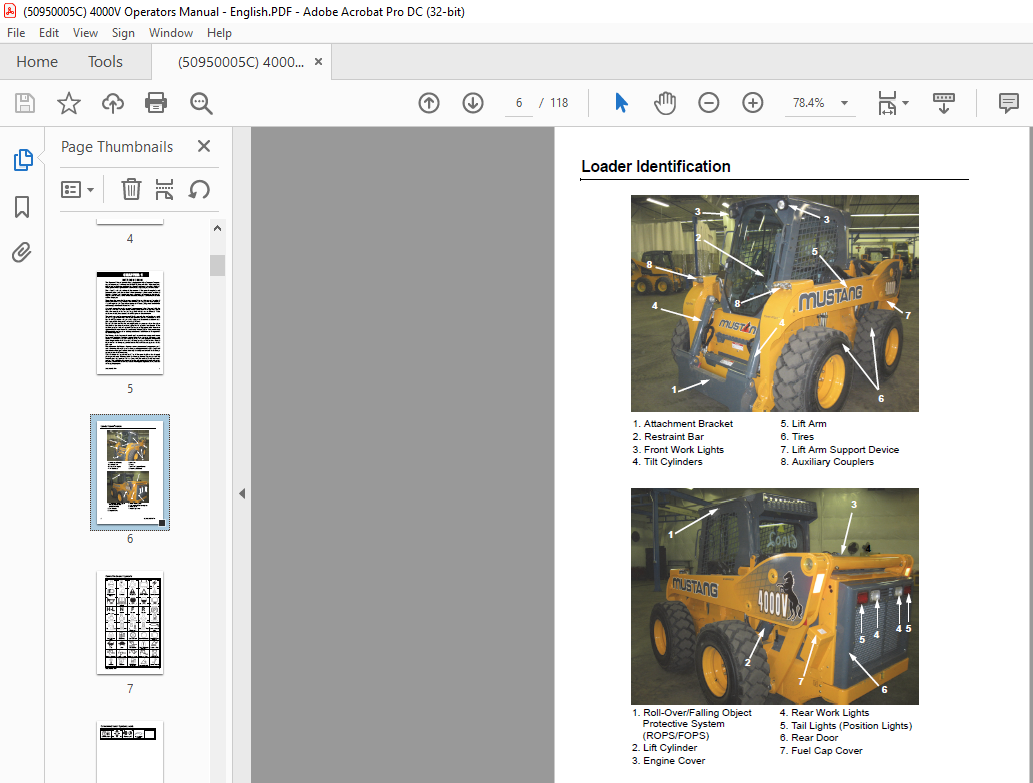Select the page 7 thumbnail
The width and height of the screenshot is (1033, 783).
tap(130, 622)
